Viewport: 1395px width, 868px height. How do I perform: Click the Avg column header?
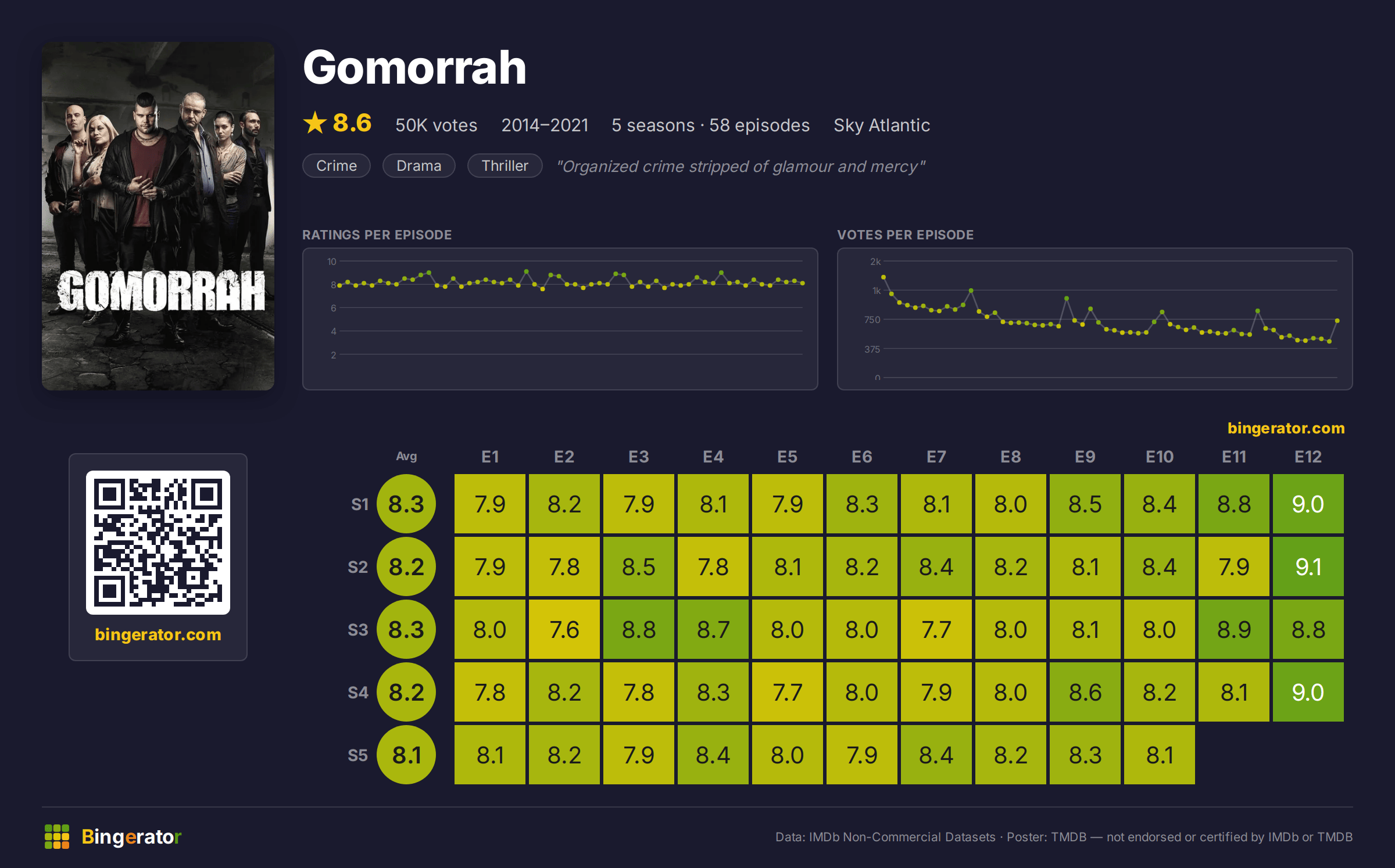point(406,457)
